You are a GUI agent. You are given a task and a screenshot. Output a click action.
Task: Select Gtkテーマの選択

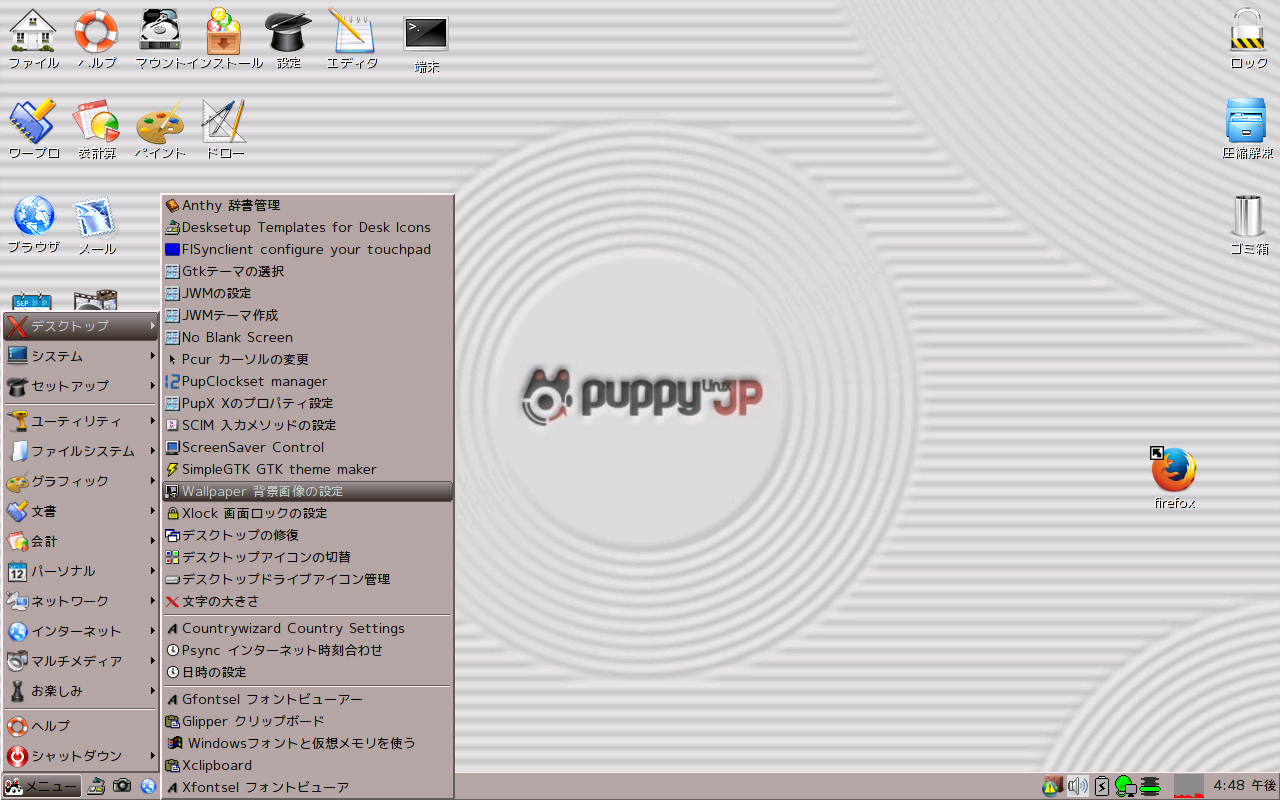coord(308,271)
